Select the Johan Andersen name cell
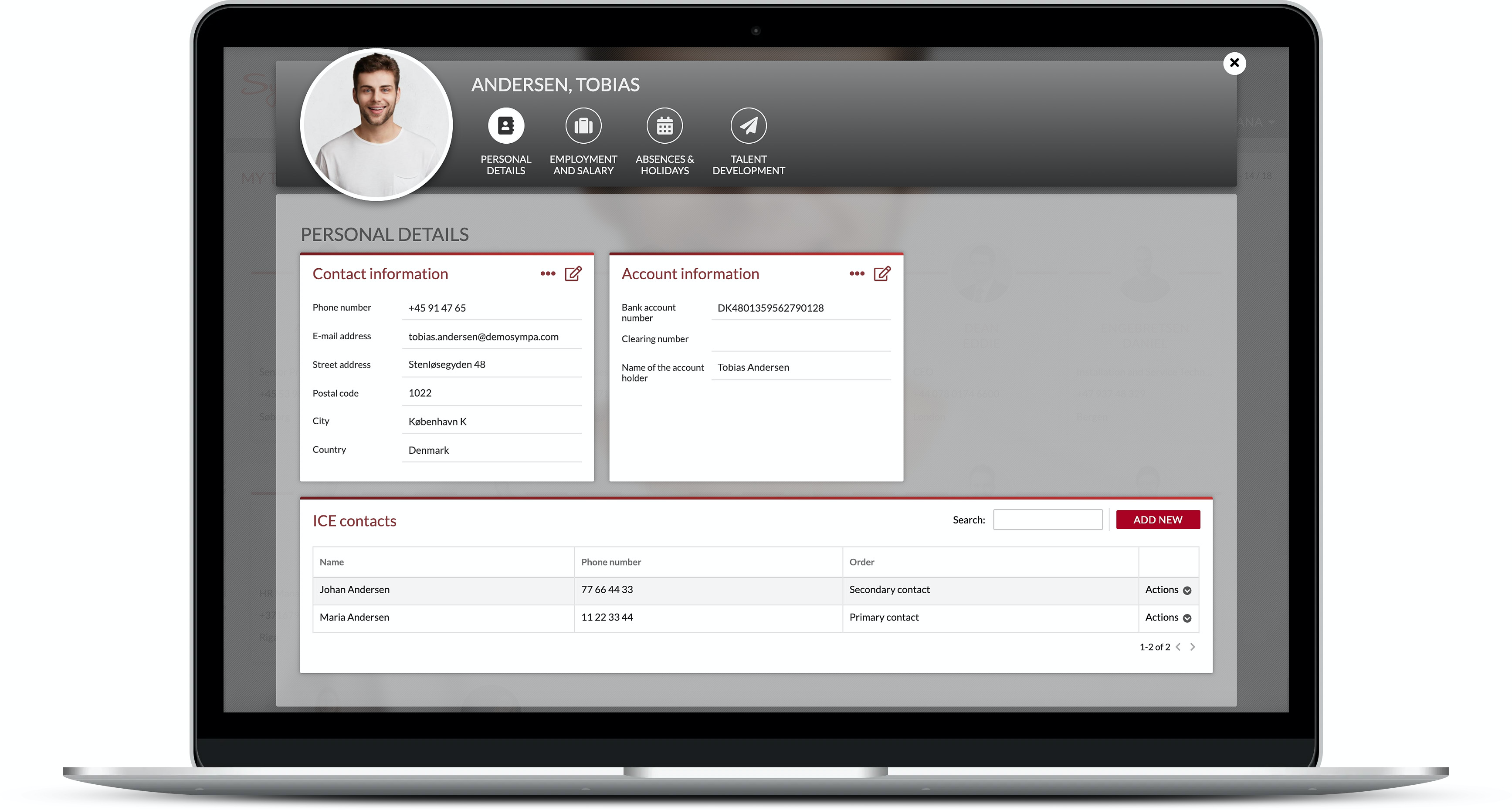The width and height of the screenshot is (1512, 810). pyautogui.click(x=443, y=590)
